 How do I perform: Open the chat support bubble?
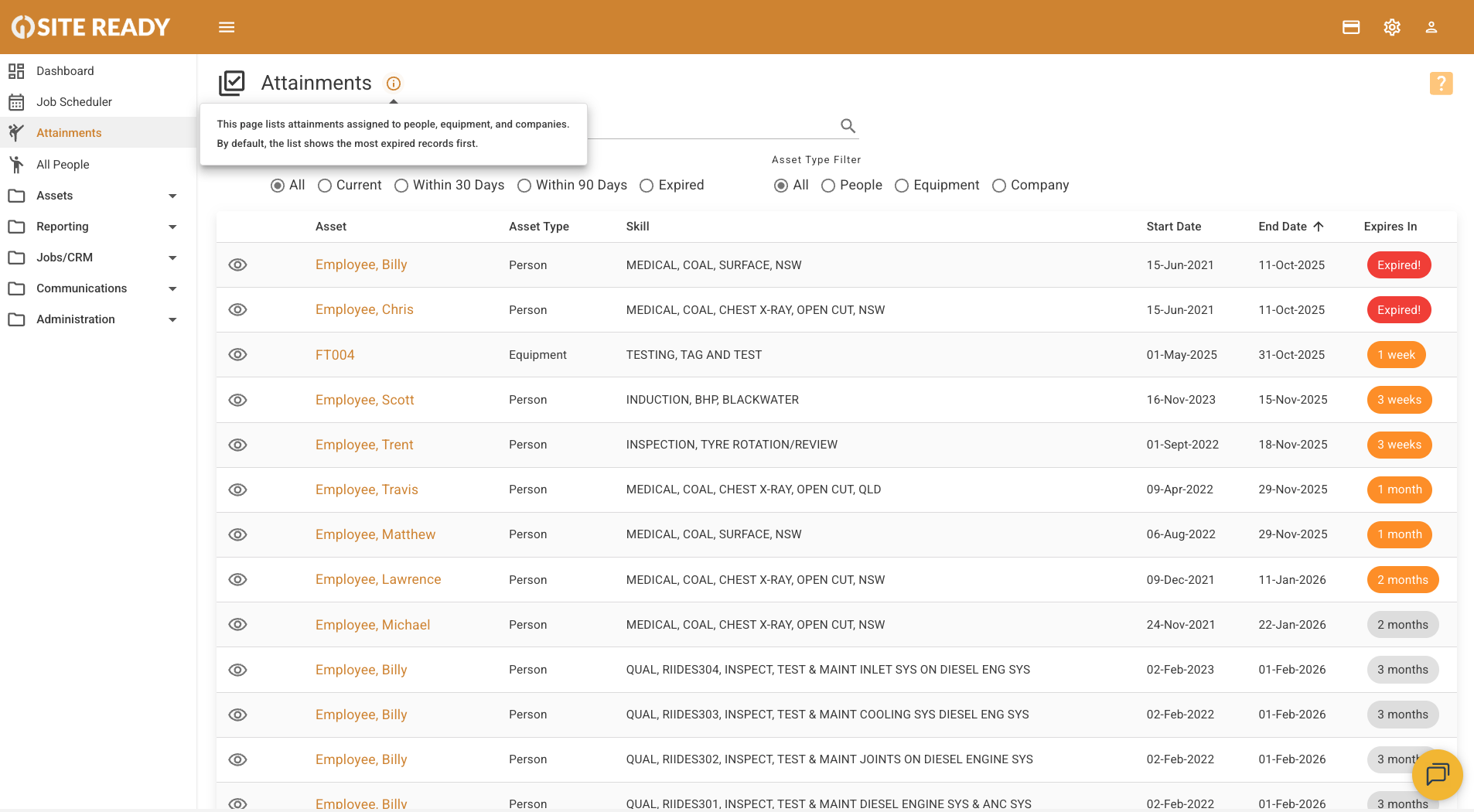pyautogui.click(x=1437, y=773)
